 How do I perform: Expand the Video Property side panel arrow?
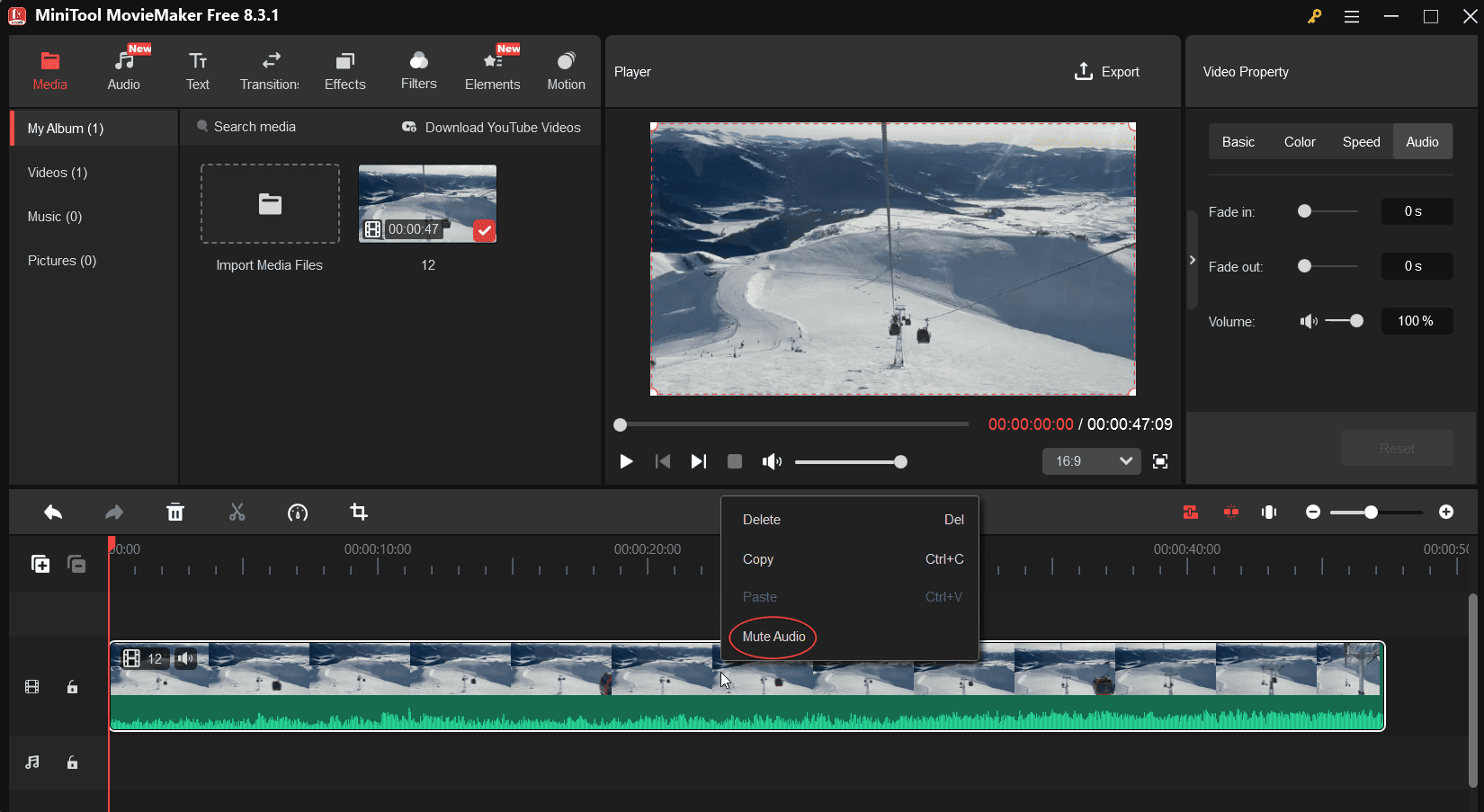pos(1193,260)
